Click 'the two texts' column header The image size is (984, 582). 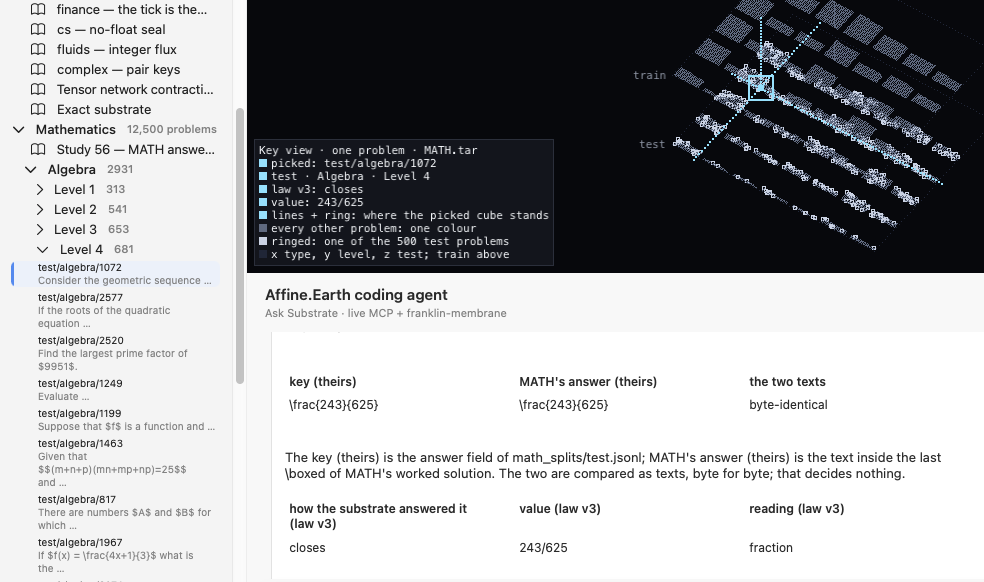coord(787,382)
